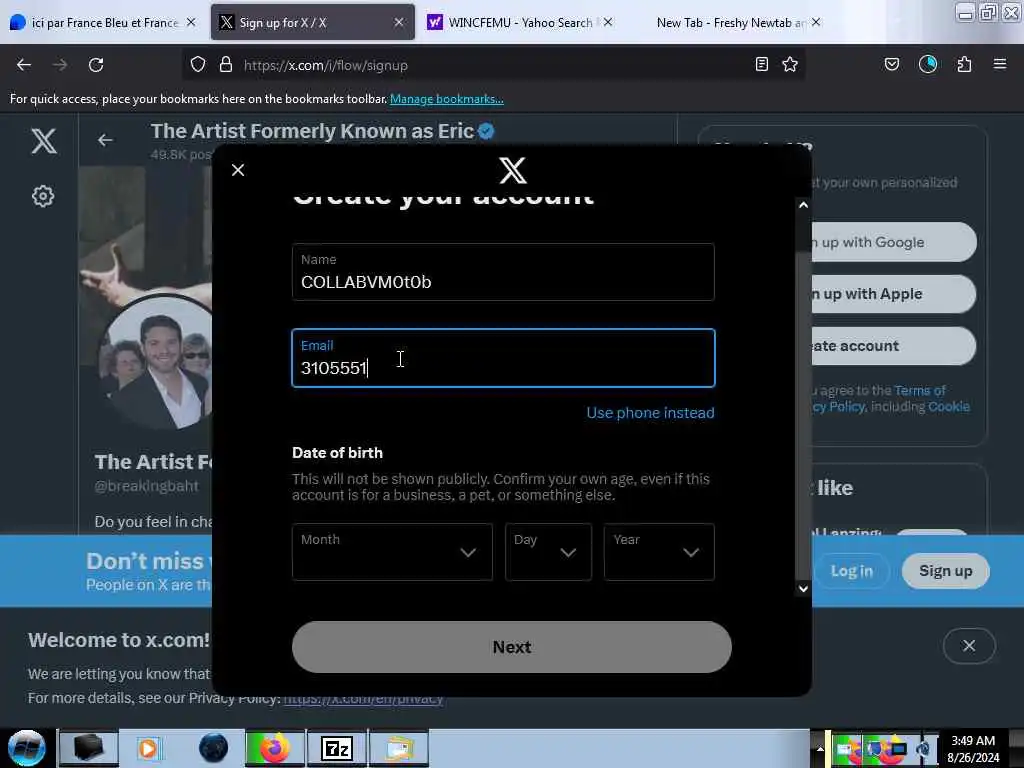This screenshot has width=1024, height=768.
Task: Click the address bar URL field
Action: click(493, 65)
